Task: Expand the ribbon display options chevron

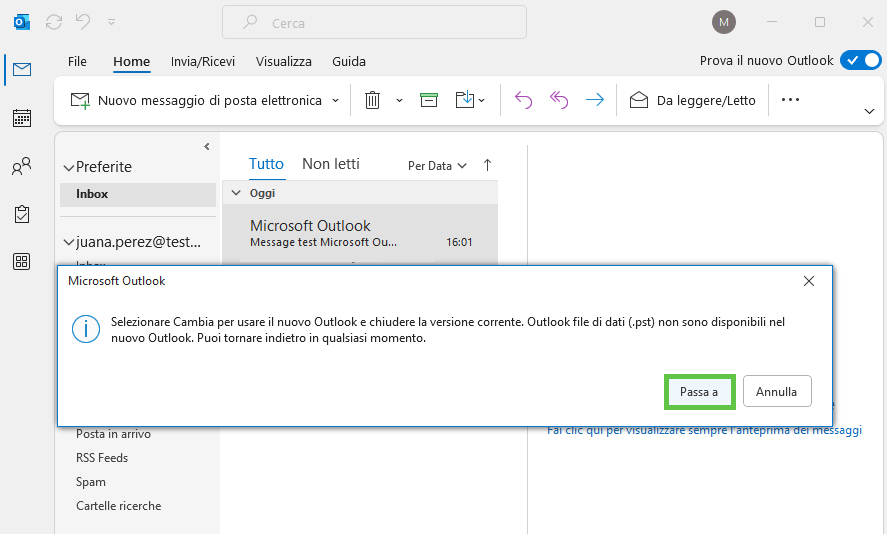Action: point(869,111)
